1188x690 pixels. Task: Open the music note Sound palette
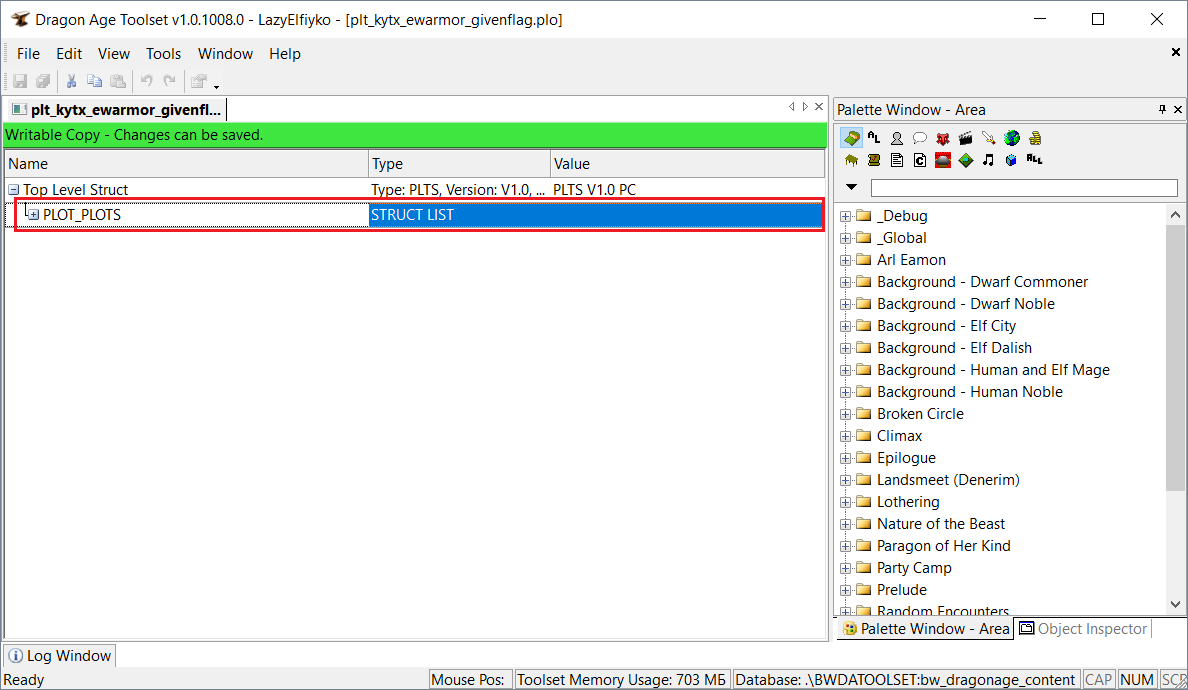(x=988, y=160)
